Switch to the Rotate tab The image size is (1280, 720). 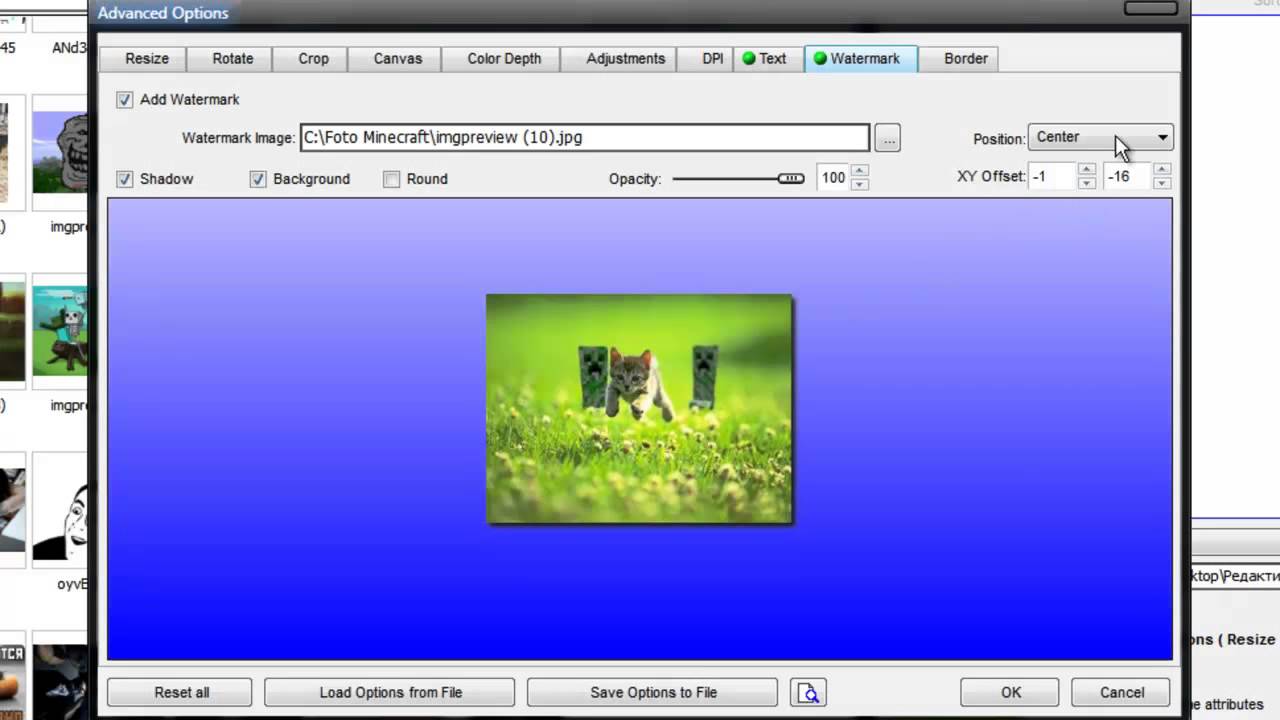232,58
